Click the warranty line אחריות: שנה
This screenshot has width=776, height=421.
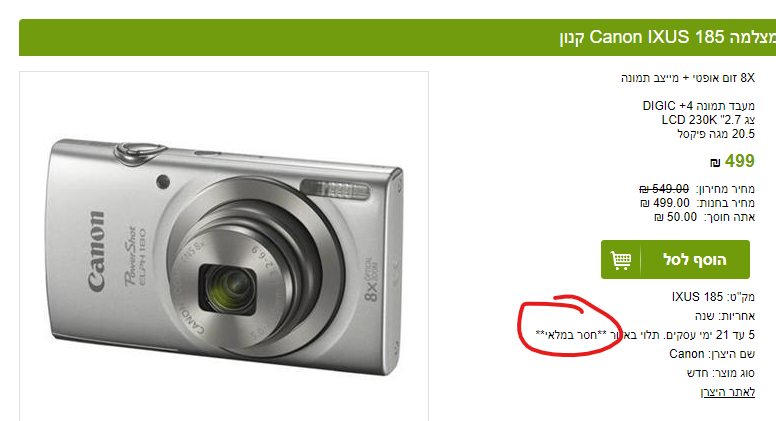725,316
